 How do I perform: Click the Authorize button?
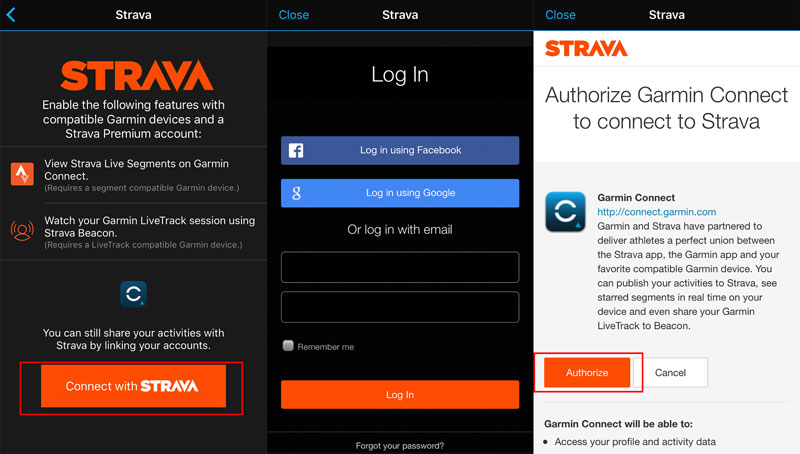[x=587, y=372]
